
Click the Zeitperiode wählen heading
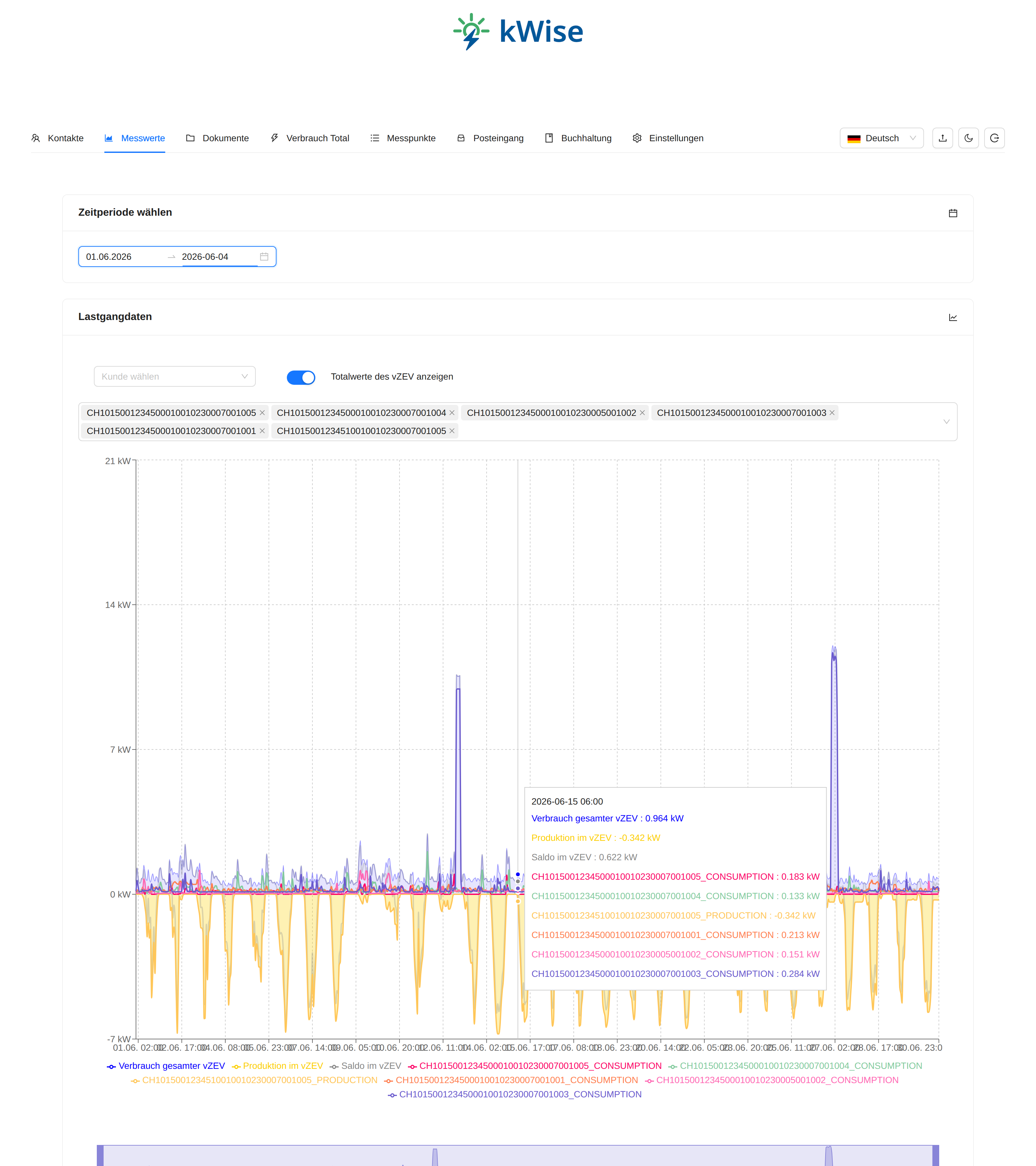click(125, 212)
